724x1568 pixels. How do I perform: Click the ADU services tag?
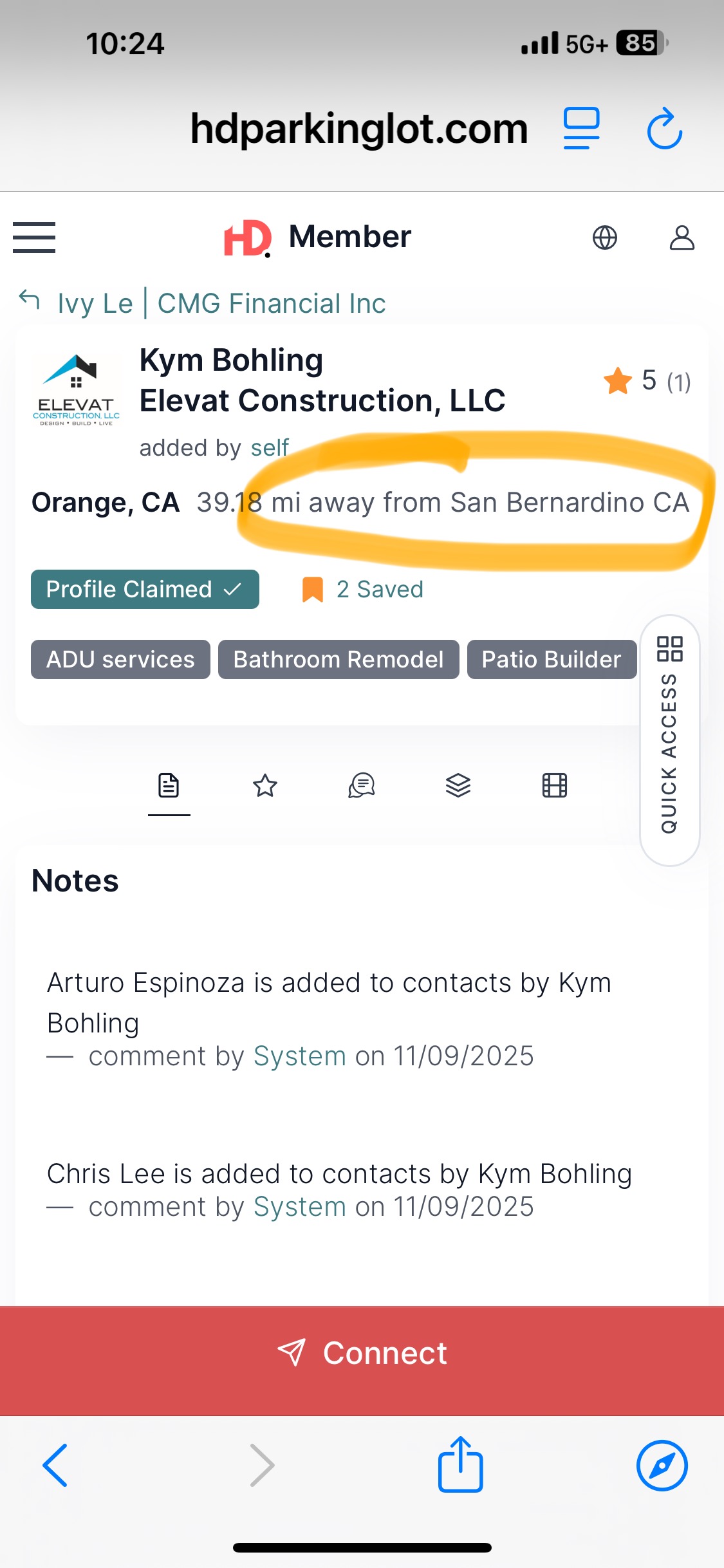(120, 660)
